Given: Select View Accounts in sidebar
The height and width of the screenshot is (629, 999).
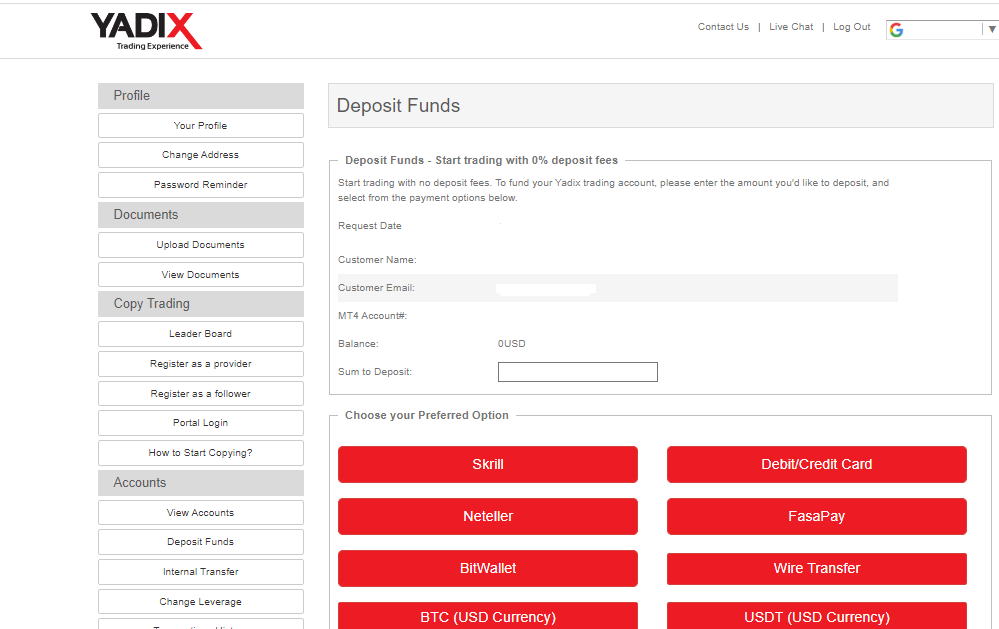Looking at the screenshot, I should (x=201, y=512).
